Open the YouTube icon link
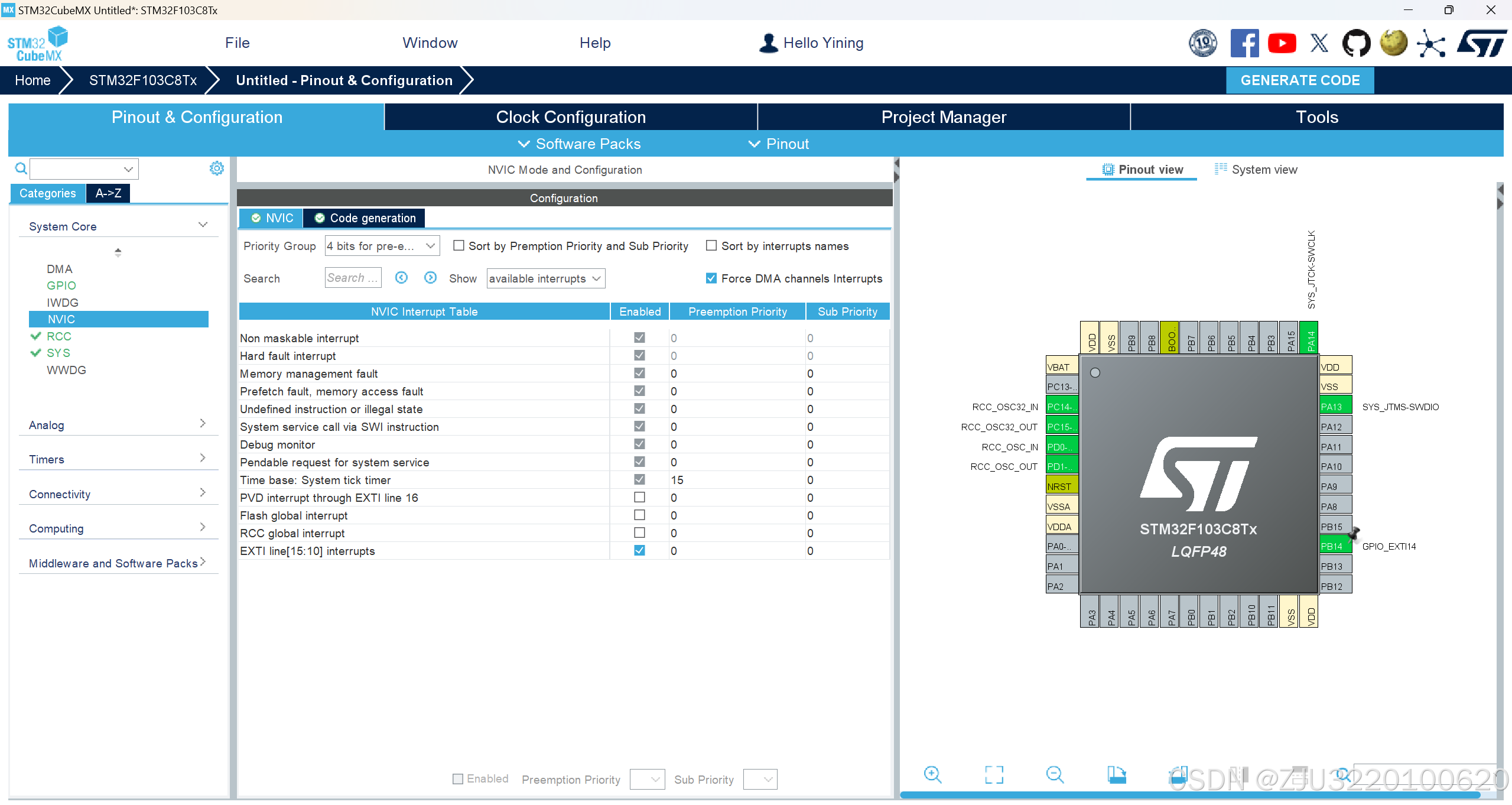Screen dimensions: 1512x805 tap(1282, 43)
